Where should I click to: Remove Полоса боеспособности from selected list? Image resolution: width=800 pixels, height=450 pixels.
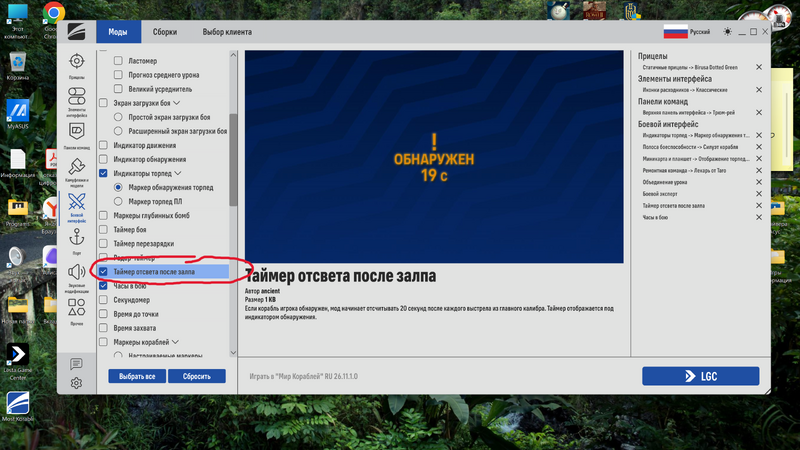coord(759,147)
